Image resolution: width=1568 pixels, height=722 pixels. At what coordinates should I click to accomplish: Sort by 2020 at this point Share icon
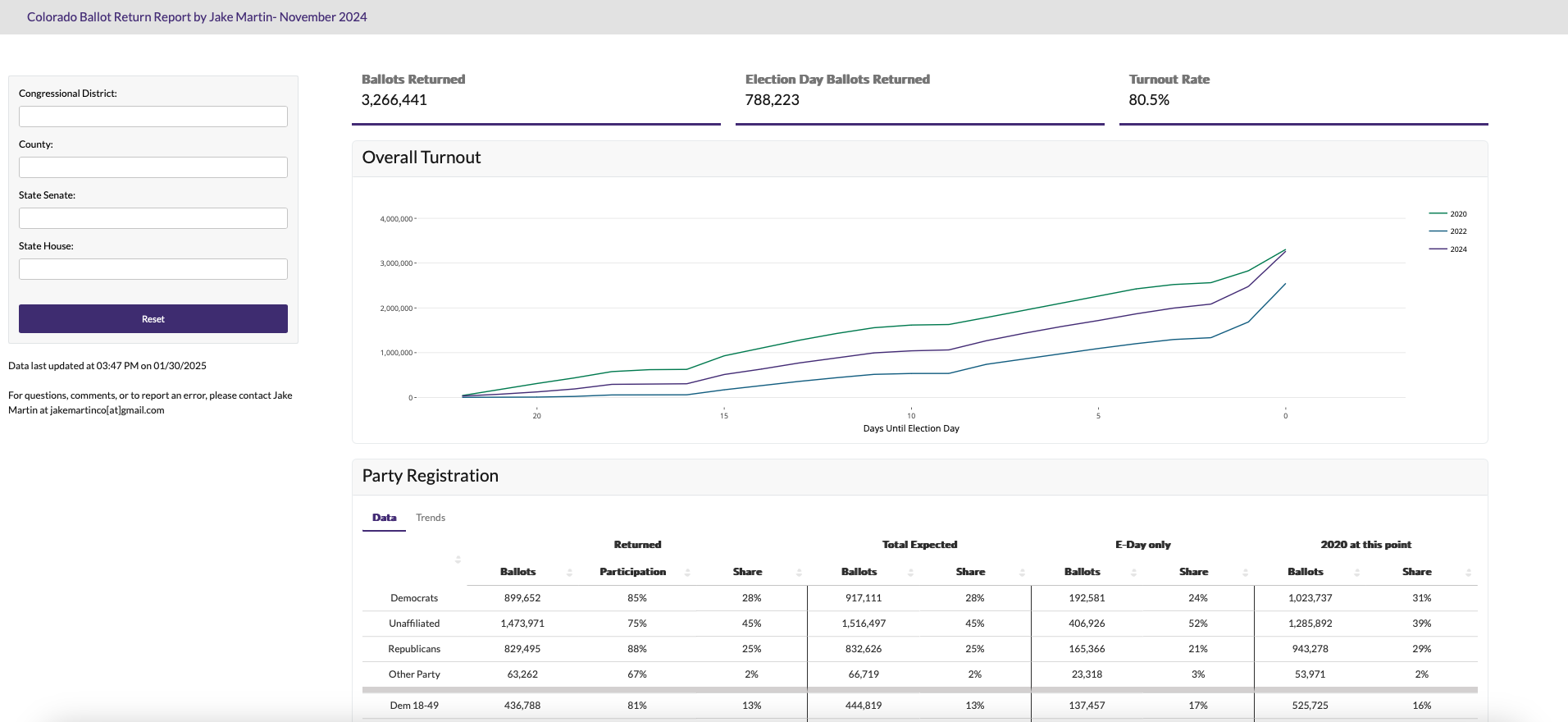(1468, 572)
